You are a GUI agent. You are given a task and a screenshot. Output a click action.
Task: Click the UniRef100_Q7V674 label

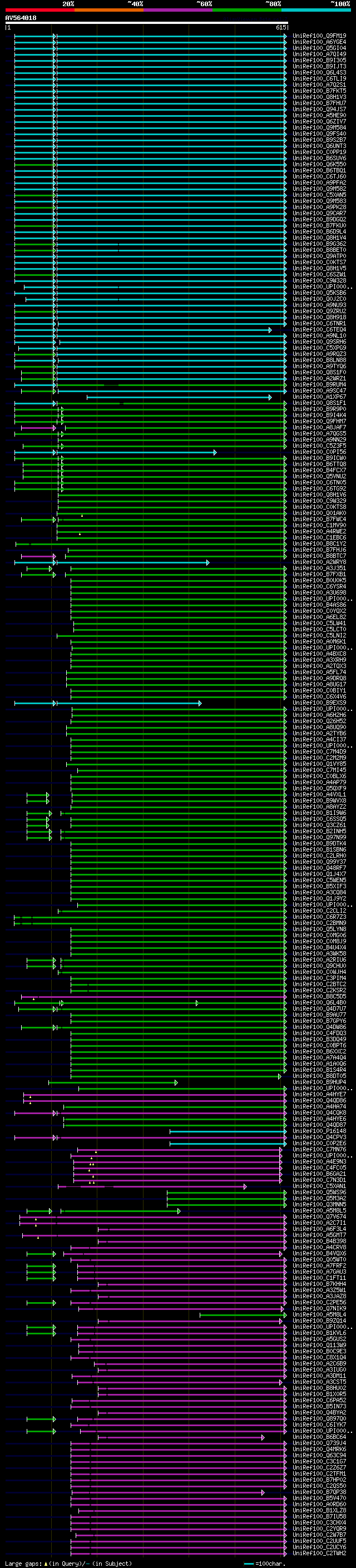(319, 1217)
